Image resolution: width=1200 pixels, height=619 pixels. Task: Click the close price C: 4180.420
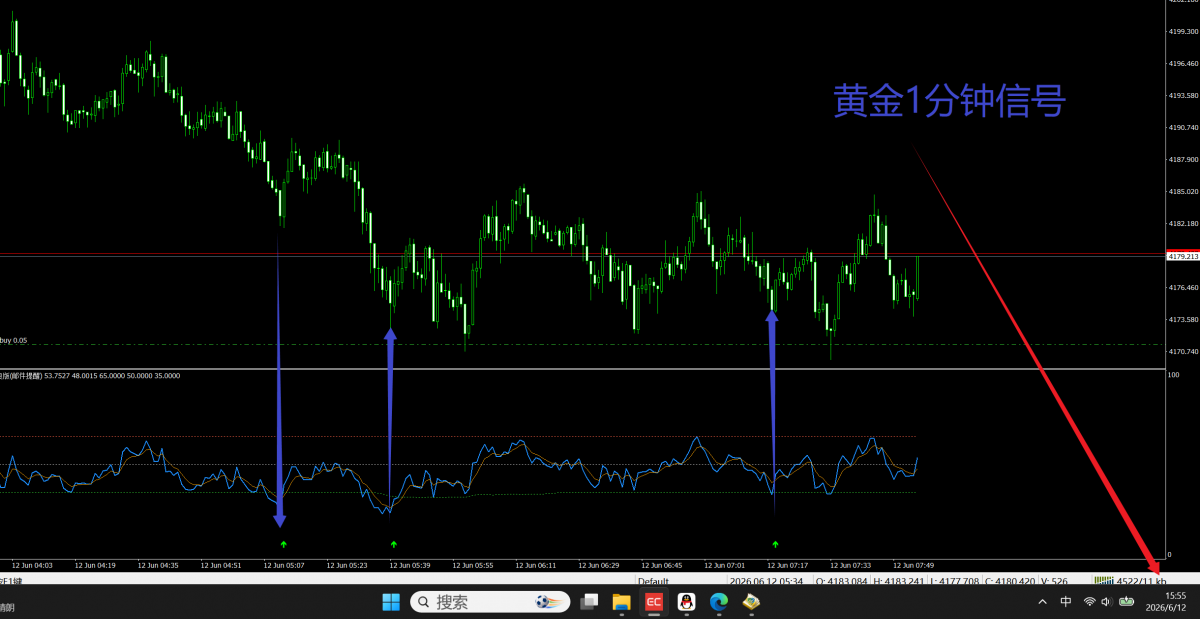1010,581
